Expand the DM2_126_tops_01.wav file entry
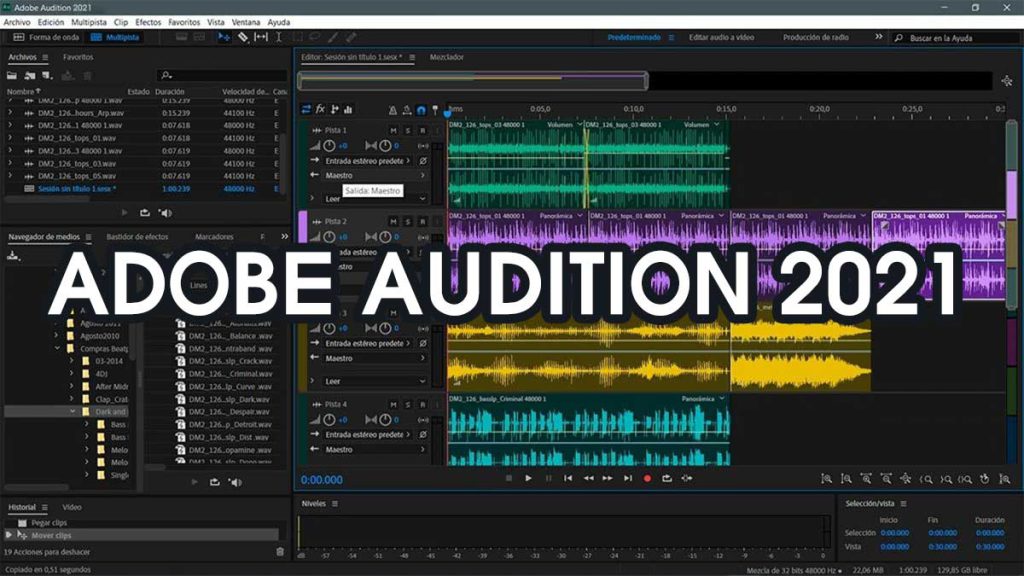This screenshot has height=576, width=1024. coord(11,138)
